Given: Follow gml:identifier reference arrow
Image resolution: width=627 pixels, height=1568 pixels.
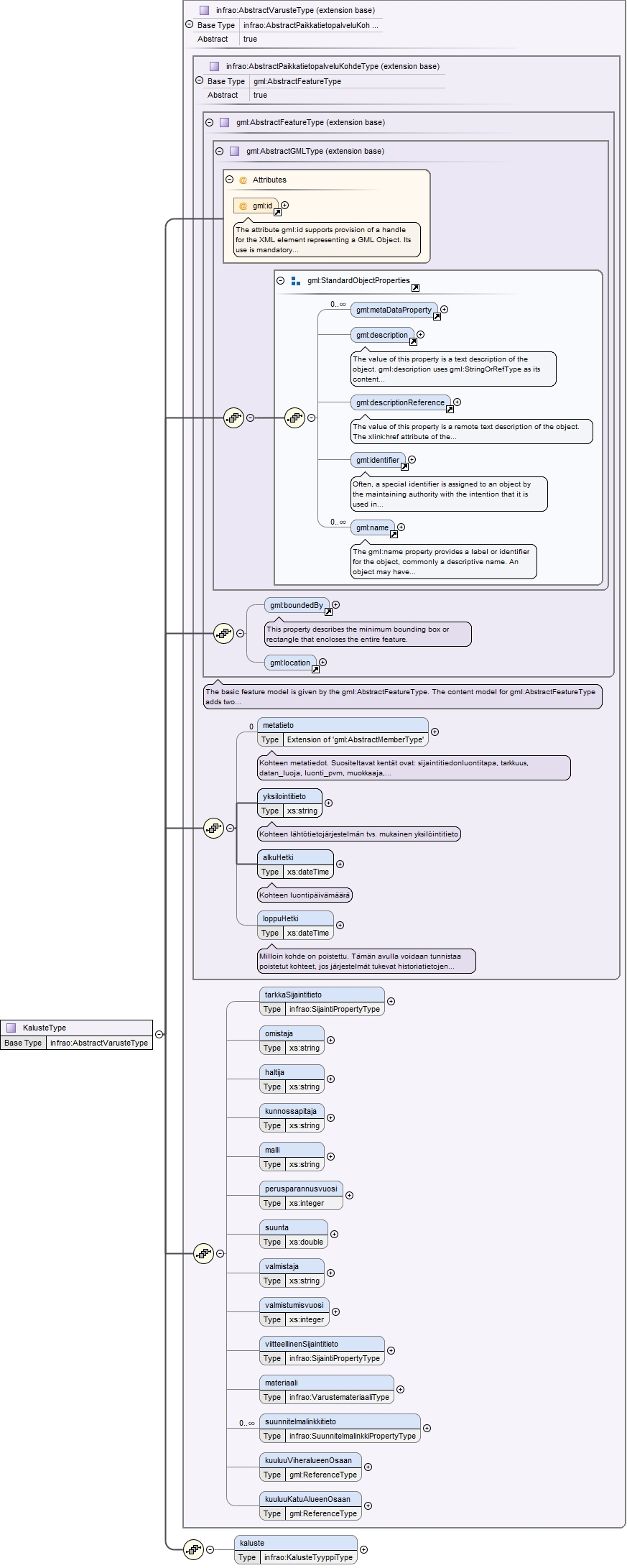Looking at the screenshot, I should point(404,466).
